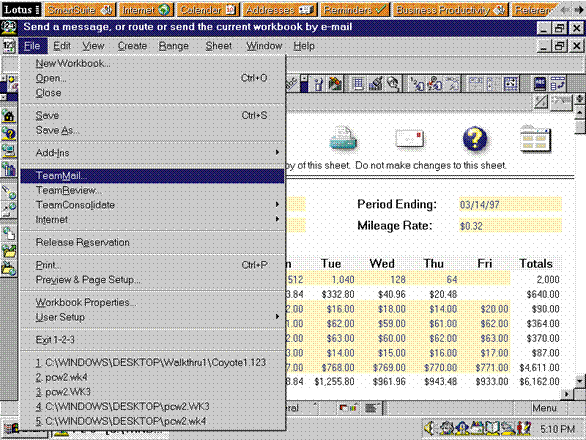Screen dimensions: 586x440
Task: Open the SmartSuite drawer
Action: coord(80,10)
